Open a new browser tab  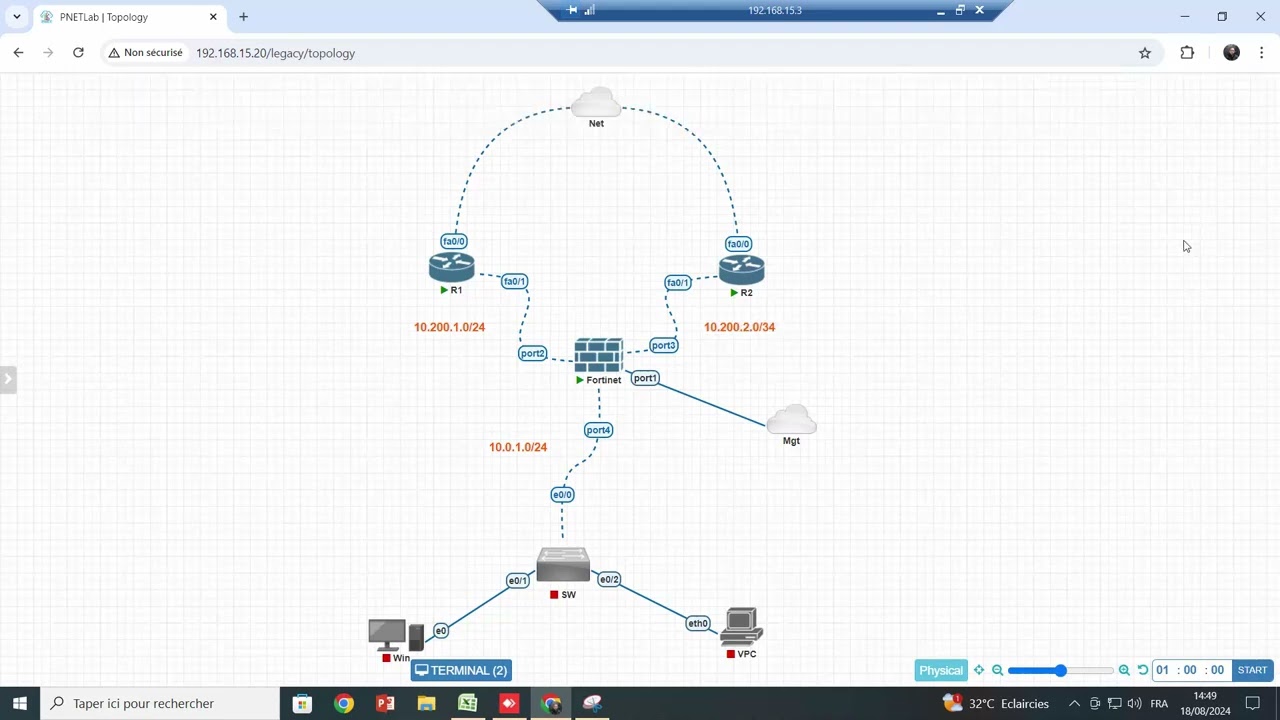(243, 17)
